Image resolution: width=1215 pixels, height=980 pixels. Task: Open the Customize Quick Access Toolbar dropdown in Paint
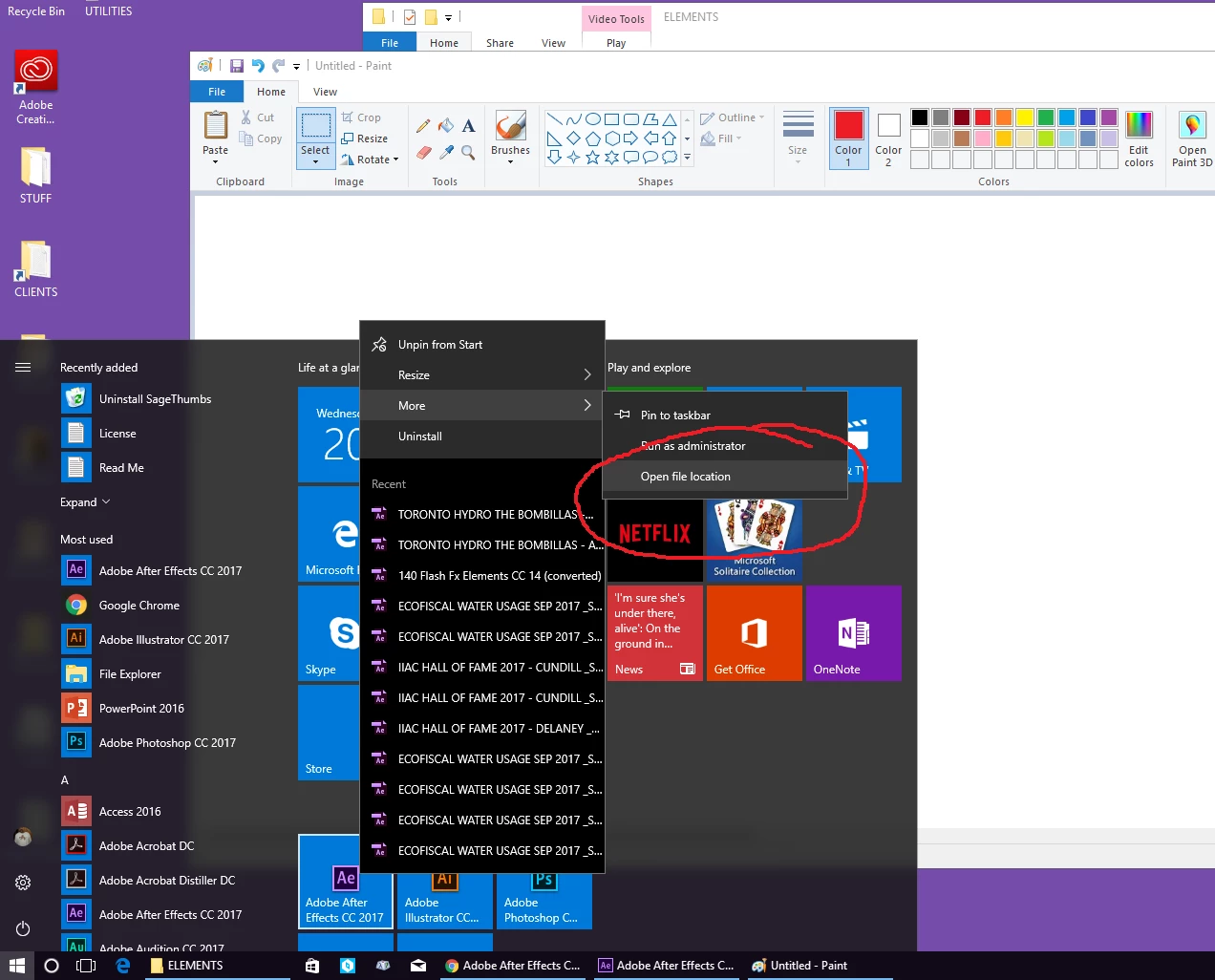pos(296,66)
